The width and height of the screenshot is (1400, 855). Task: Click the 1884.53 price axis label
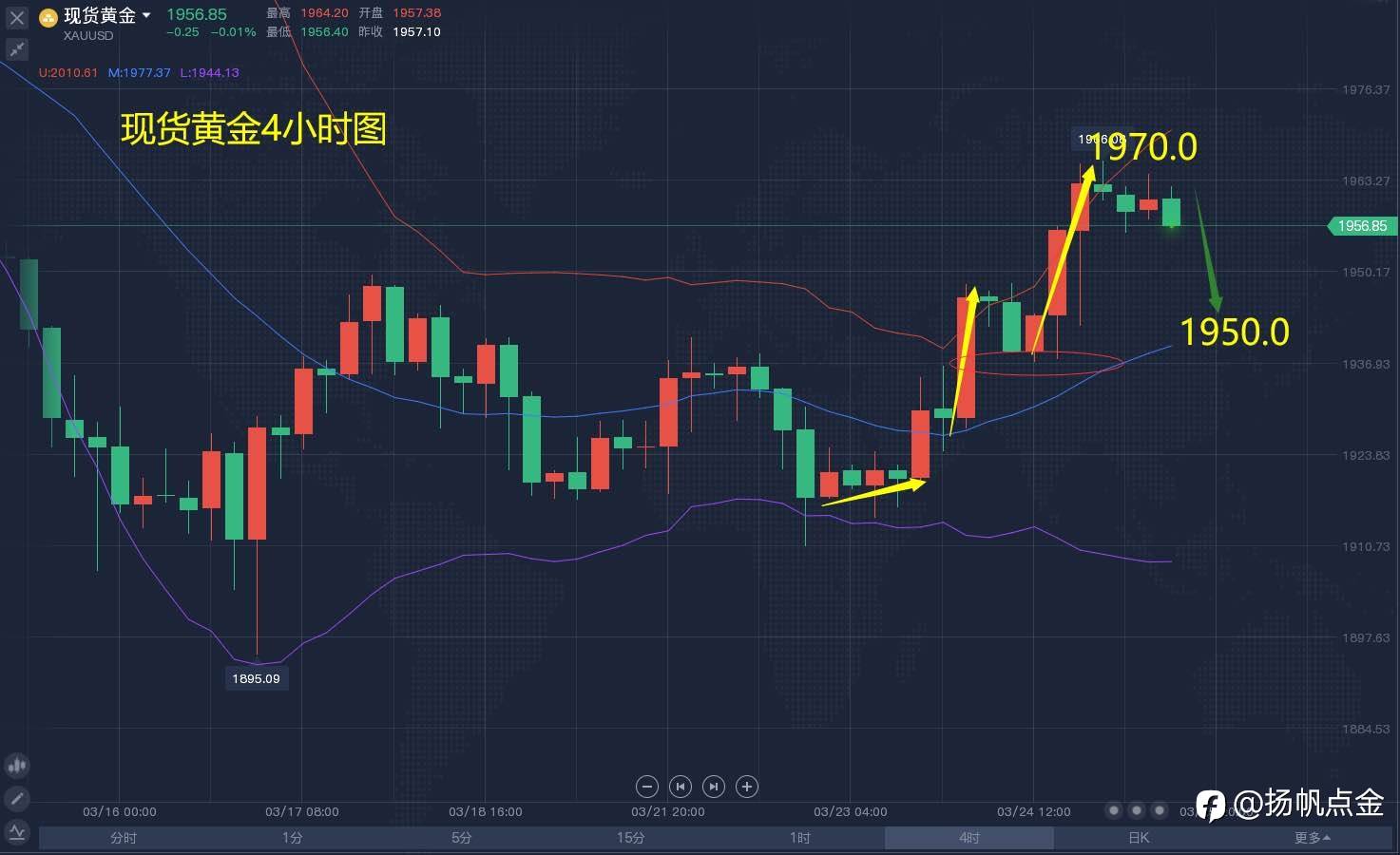(1366, 729)
